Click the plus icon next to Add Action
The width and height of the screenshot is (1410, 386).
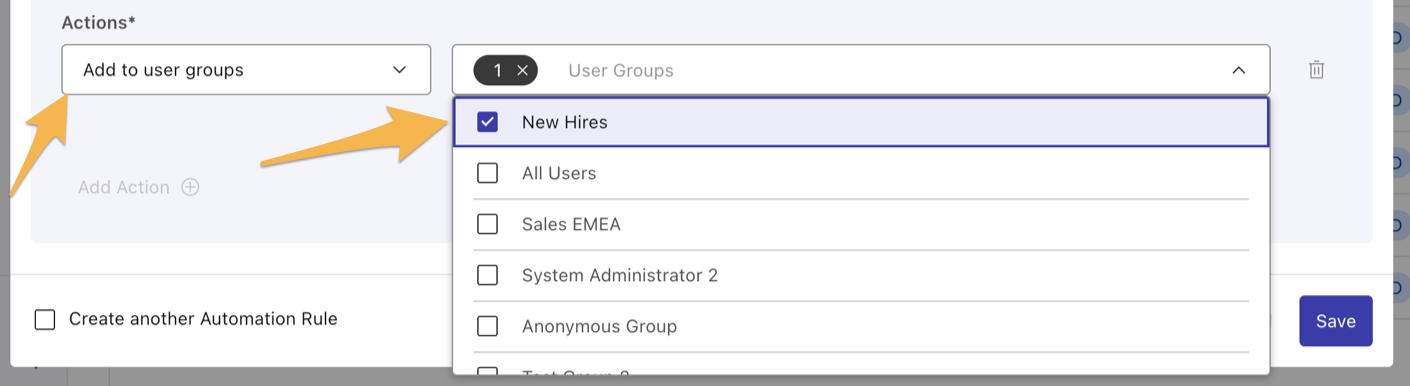(x=190, y=187)
